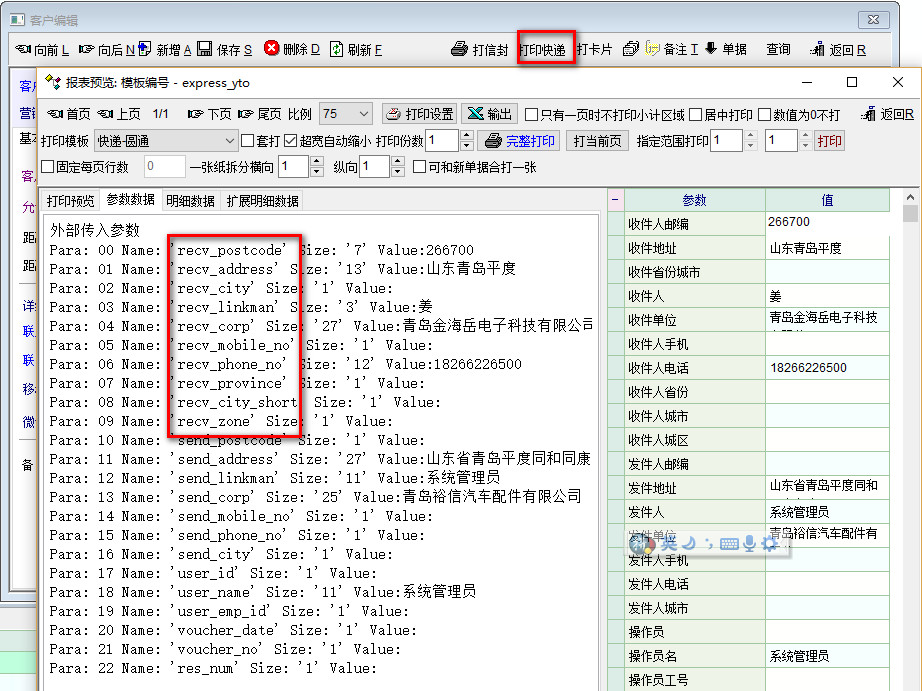Open the 打印模板 template dropdown
Viewport: 922px width, 691px height.
(230, 141)
